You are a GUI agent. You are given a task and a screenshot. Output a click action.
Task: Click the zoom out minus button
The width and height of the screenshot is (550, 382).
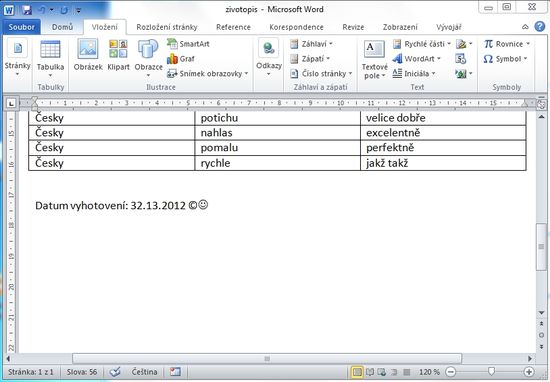pos(451,372)
